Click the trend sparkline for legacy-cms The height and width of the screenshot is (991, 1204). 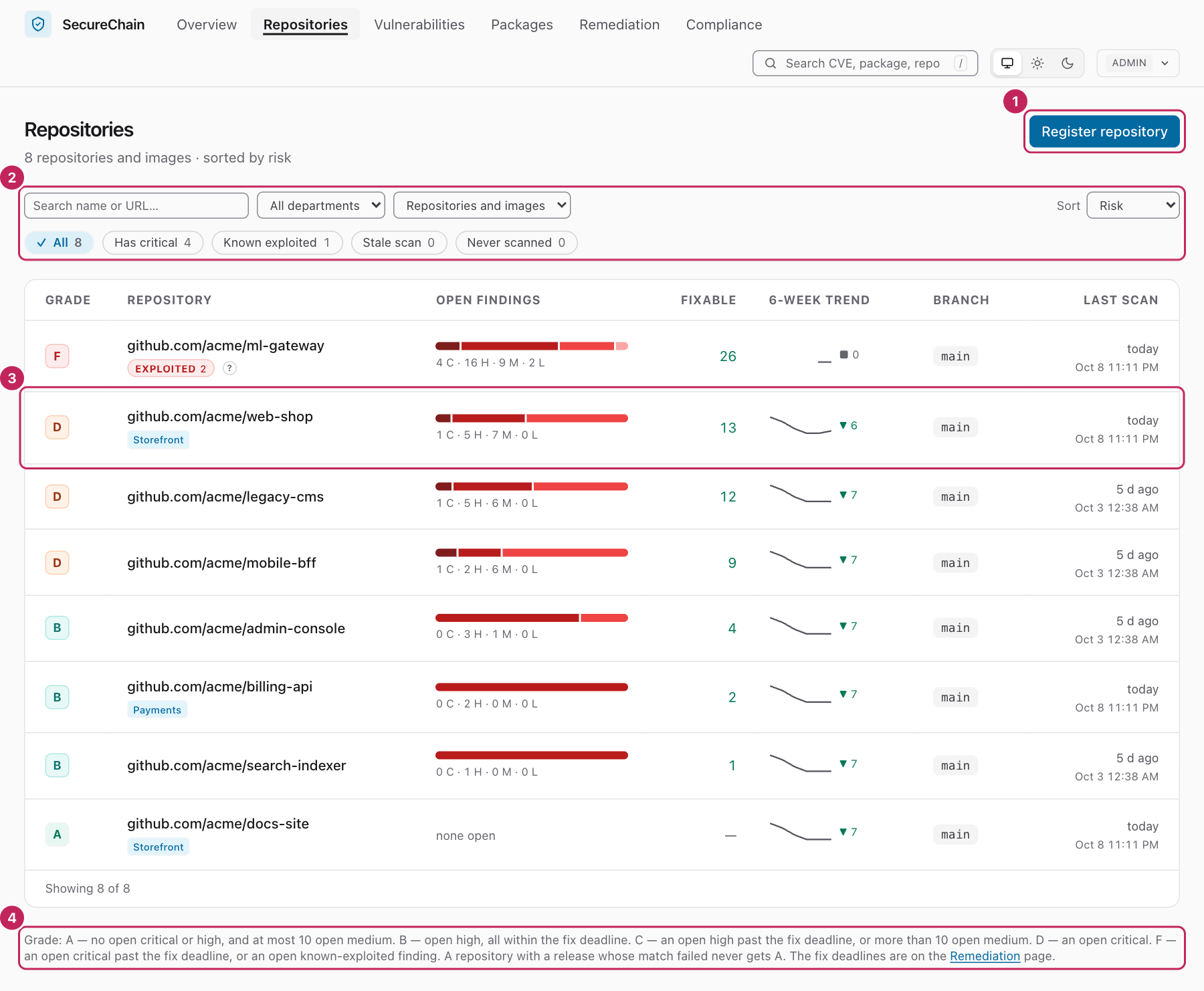coord(800,495)
